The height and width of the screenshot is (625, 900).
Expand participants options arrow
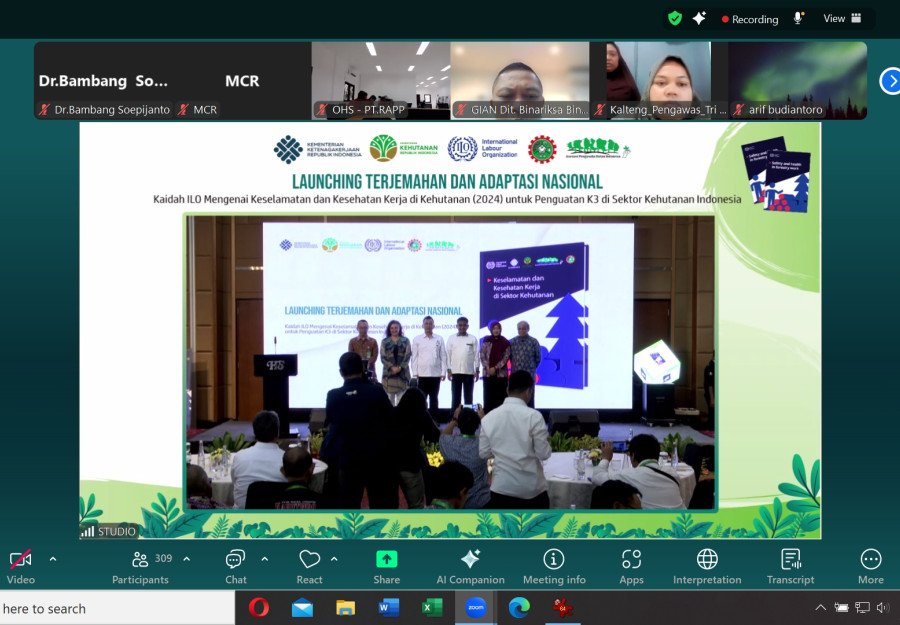(187, 558)
